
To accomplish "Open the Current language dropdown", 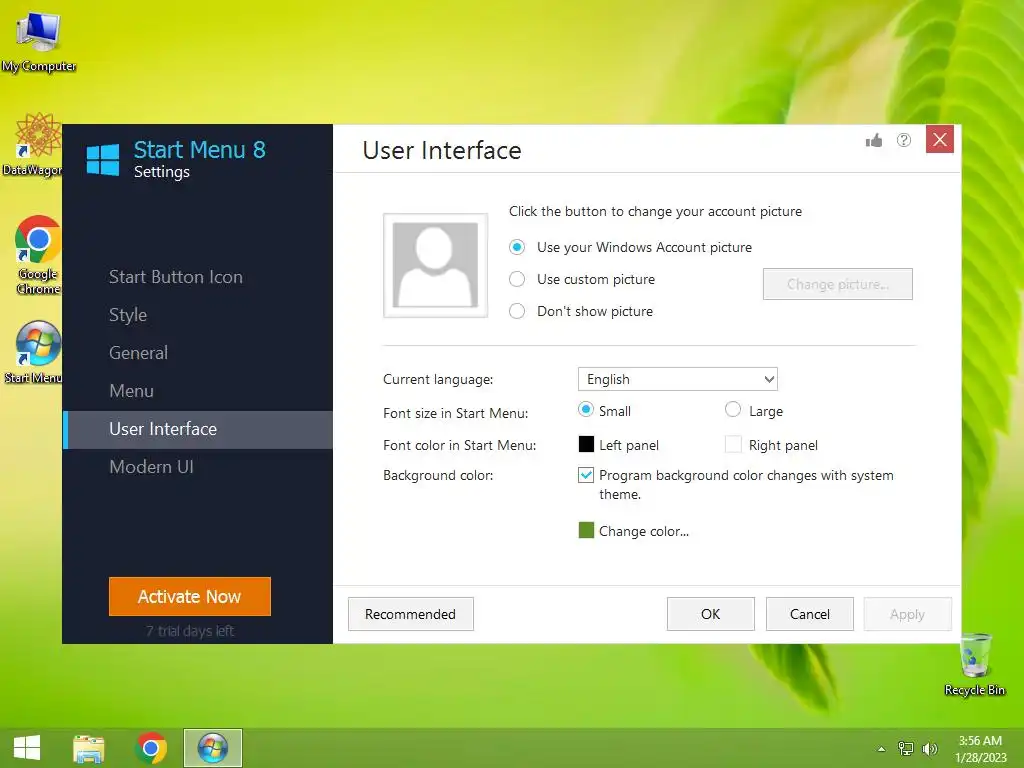I will coord(678,379).
